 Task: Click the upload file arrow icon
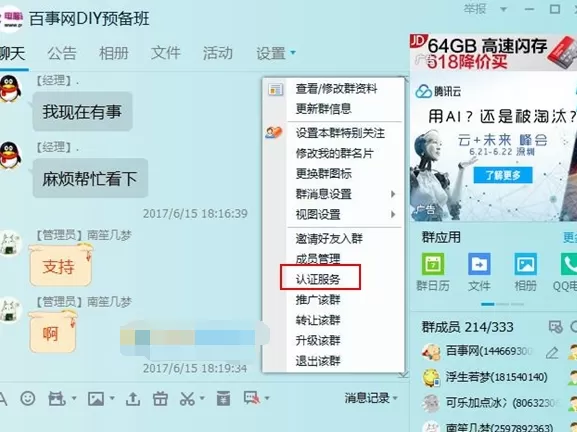coord(133,399)
